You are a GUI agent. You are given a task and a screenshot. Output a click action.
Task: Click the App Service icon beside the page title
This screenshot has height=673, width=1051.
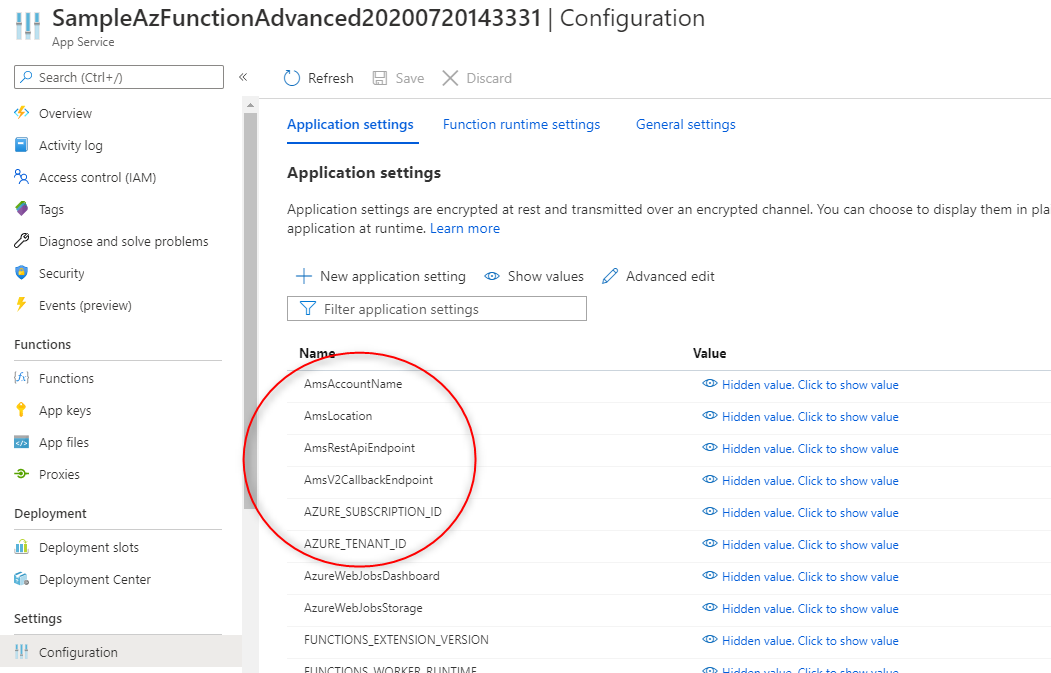click(x=27, y=26)
